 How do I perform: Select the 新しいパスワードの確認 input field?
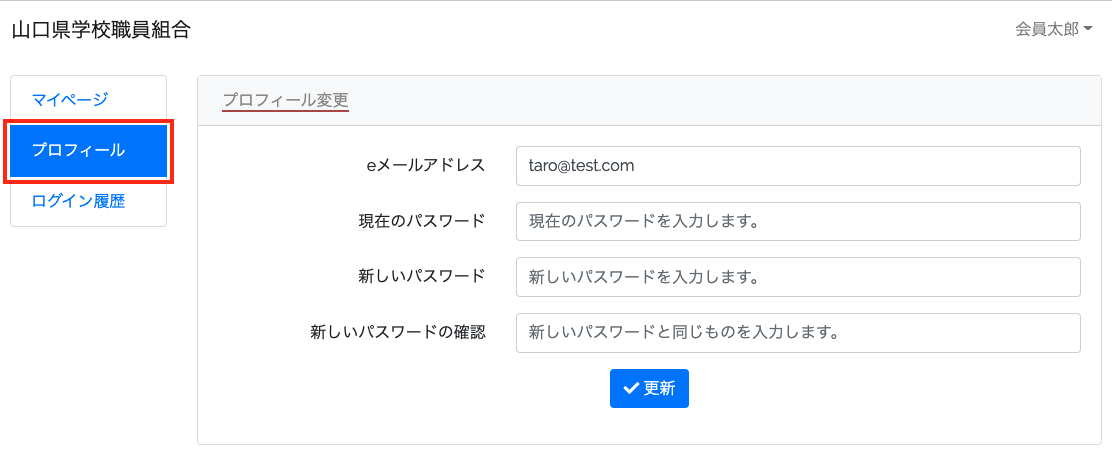797,333
